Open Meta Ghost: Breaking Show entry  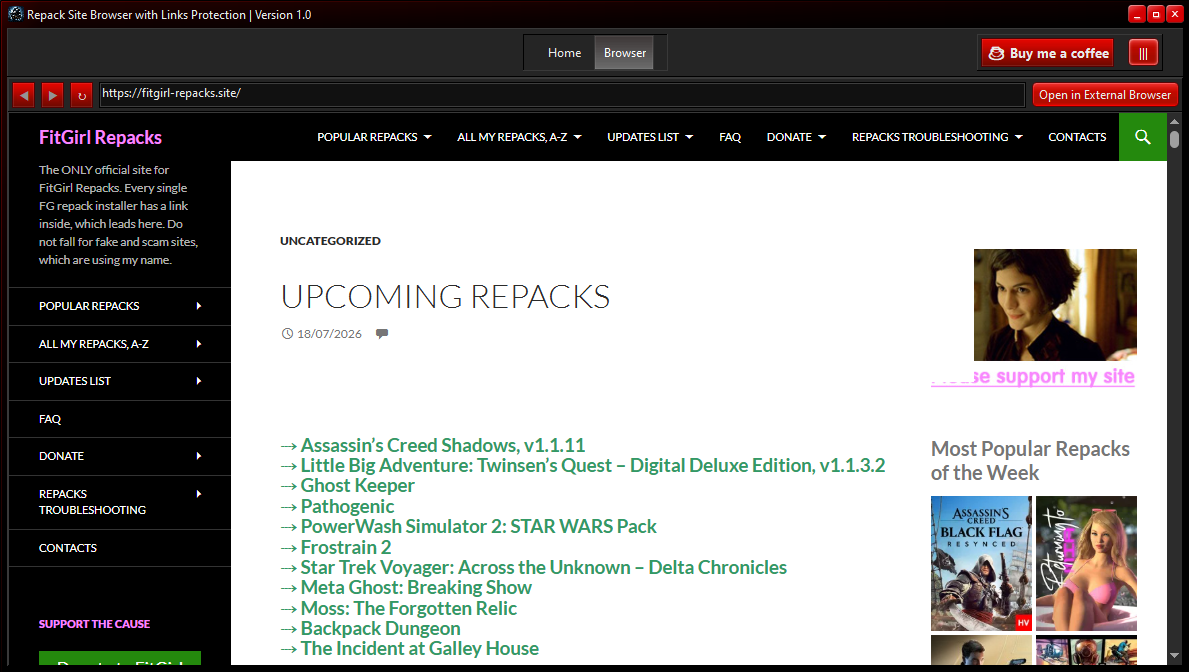coord(416,588)
